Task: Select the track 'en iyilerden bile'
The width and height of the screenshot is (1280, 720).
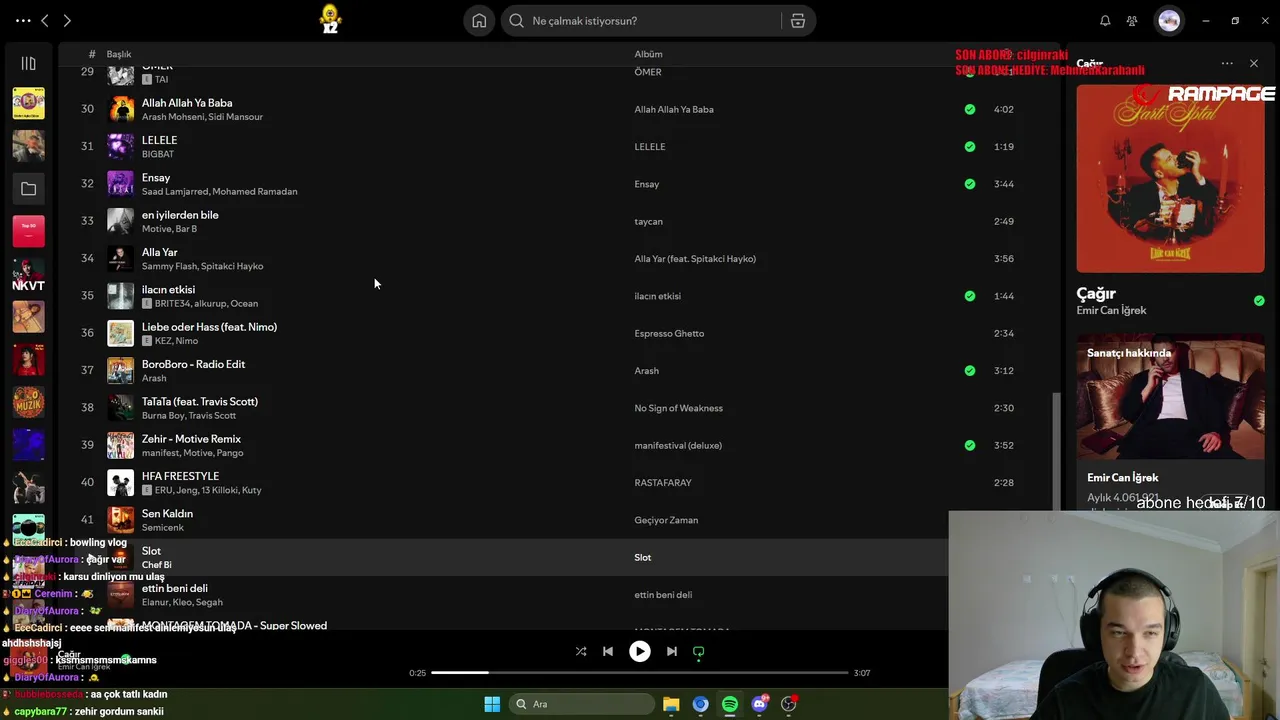Action: [180, 215]
